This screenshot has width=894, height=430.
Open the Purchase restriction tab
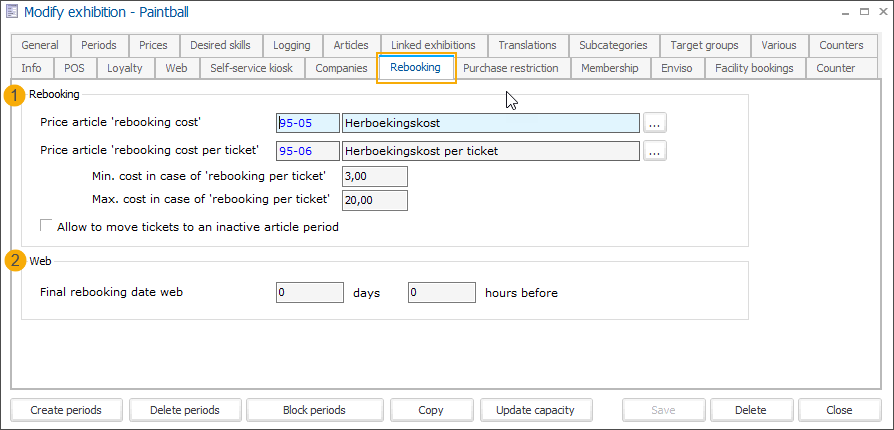click(511, 68)
